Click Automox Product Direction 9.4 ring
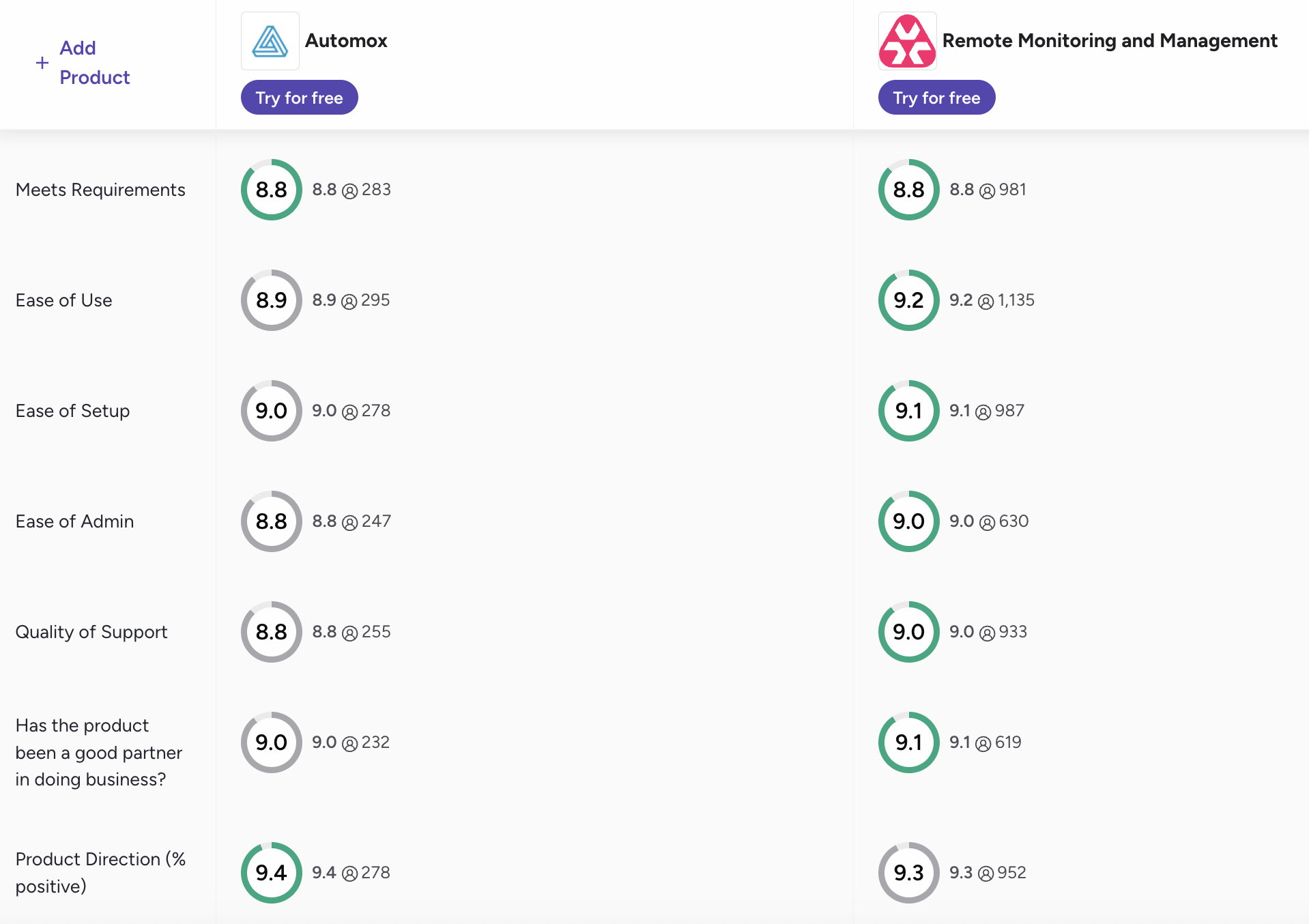The width and height of the screenshot is (1309, 924). click(x=272, y=873)
